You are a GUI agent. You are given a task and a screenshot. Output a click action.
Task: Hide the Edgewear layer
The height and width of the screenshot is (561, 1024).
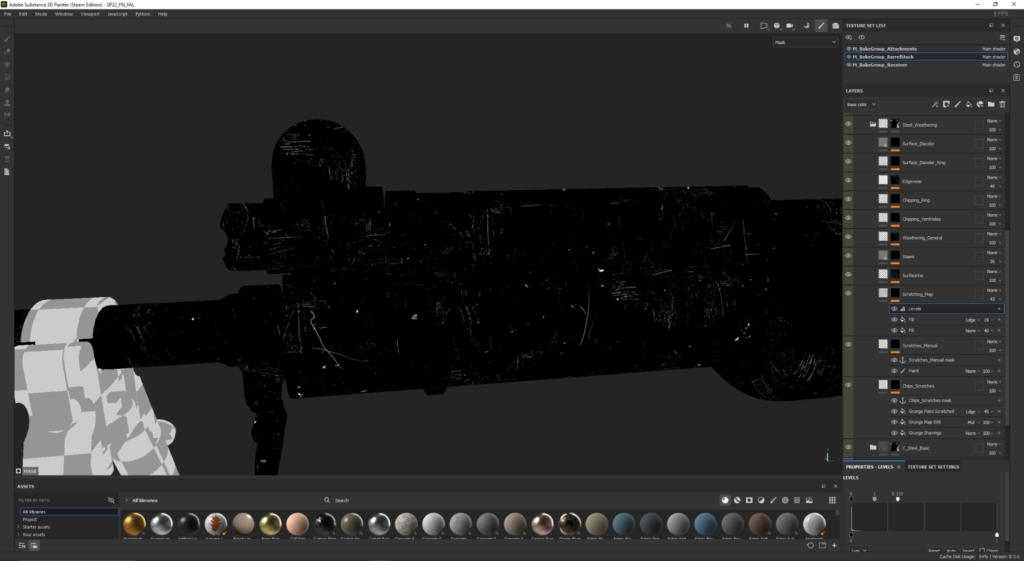tap(848, 181)
